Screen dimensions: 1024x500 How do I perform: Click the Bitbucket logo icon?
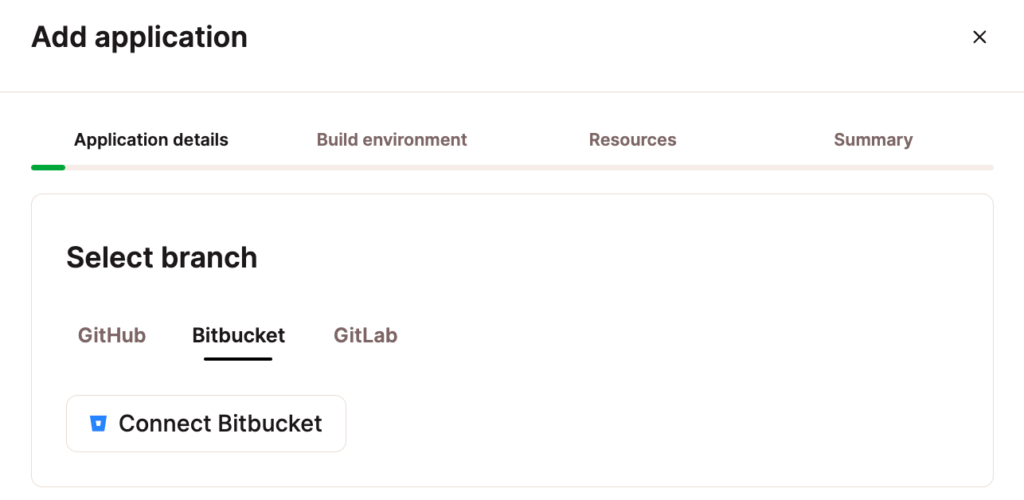[97, 423]
